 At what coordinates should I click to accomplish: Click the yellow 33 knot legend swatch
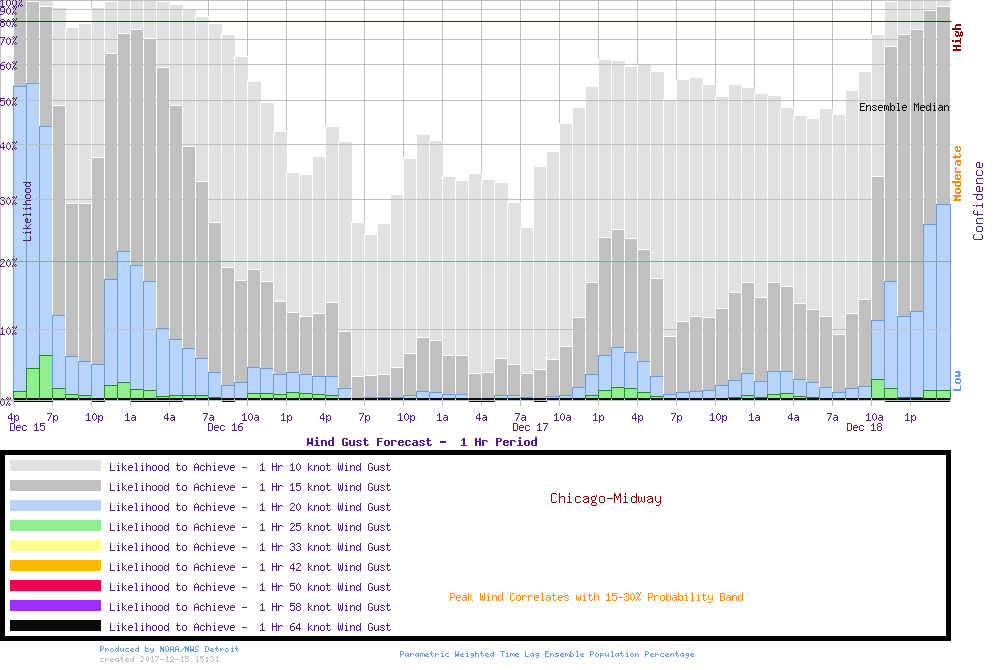pos(55,546)
